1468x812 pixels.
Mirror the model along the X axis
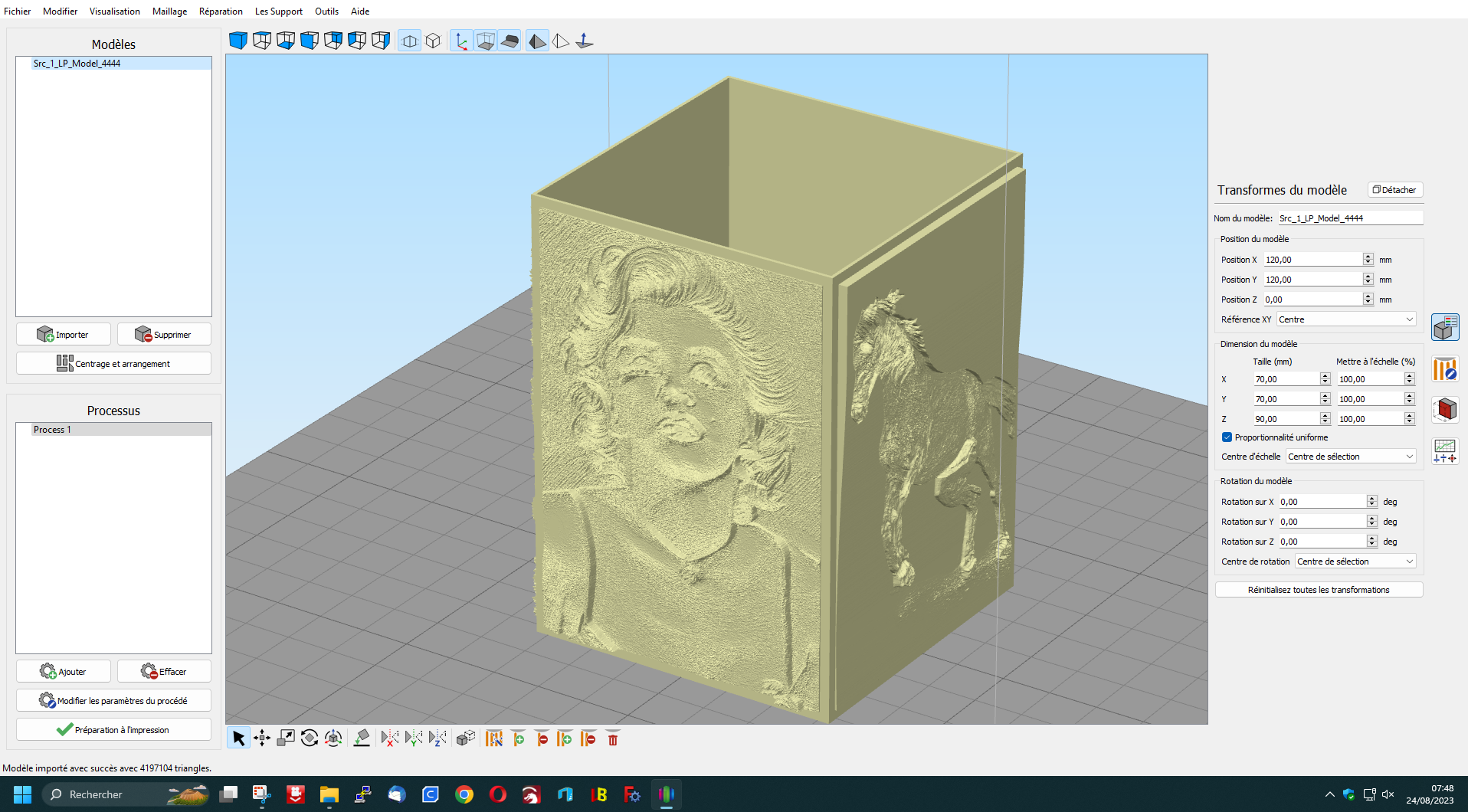coord(390,738)
